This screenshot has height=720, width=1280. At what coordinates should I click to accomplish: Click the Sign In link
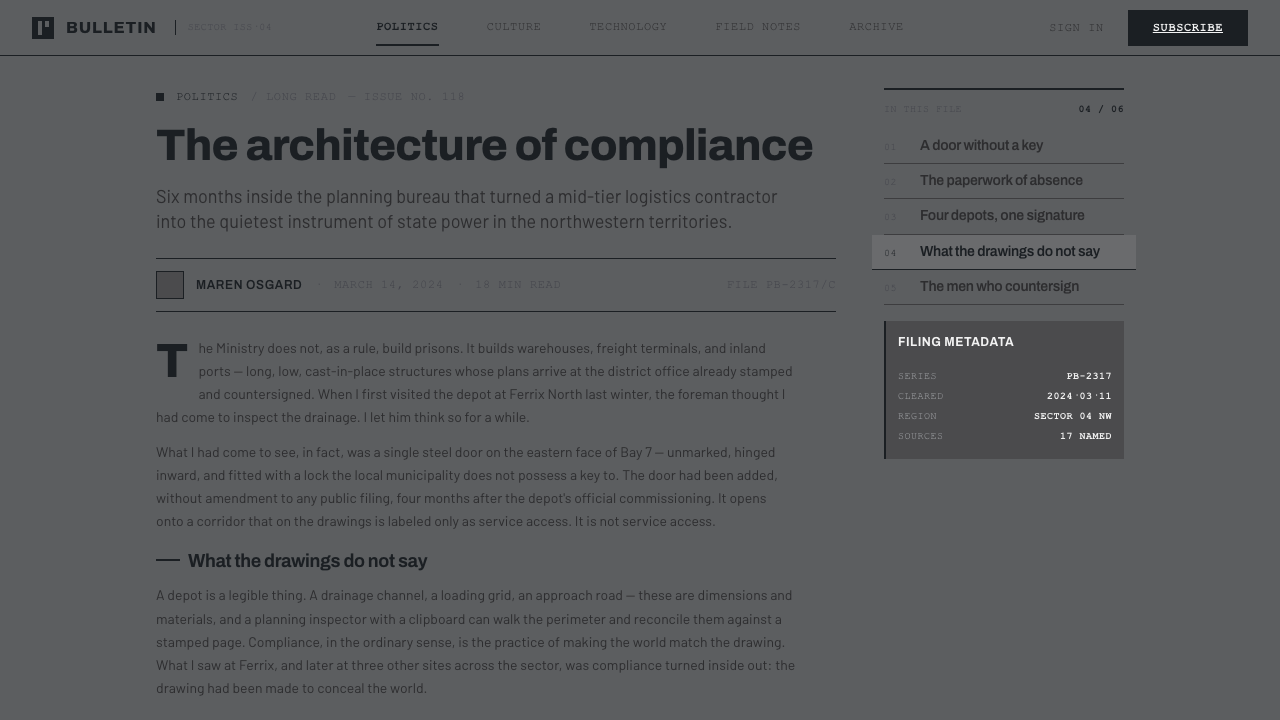(1076, 28)
